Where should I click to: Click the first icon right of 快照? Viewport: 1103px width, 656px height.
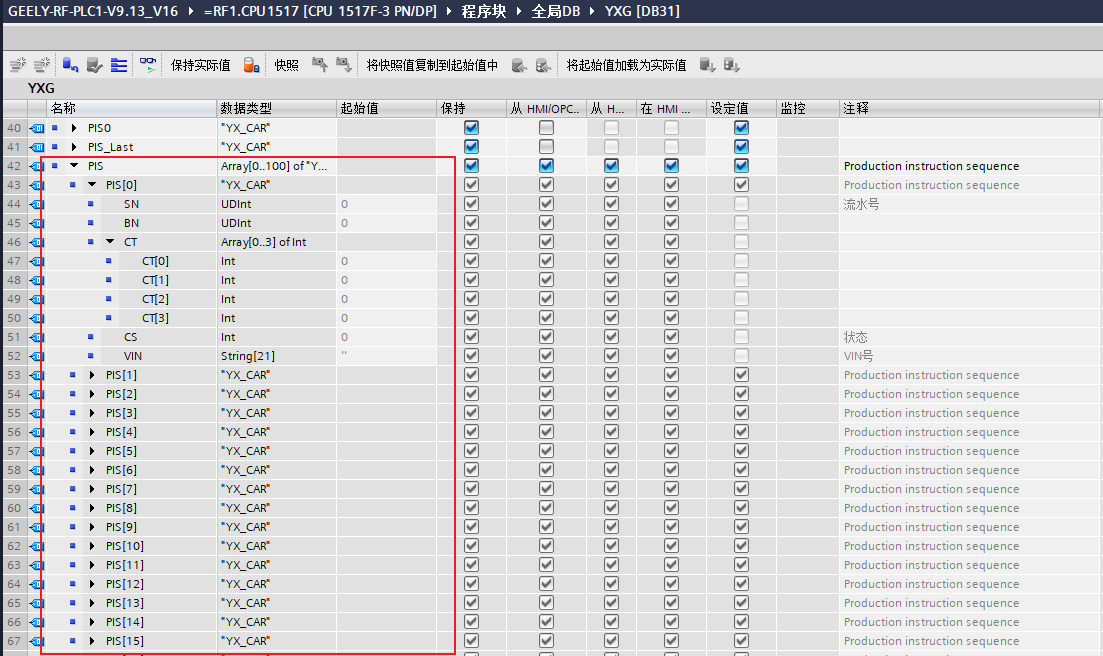click(319, 65)
